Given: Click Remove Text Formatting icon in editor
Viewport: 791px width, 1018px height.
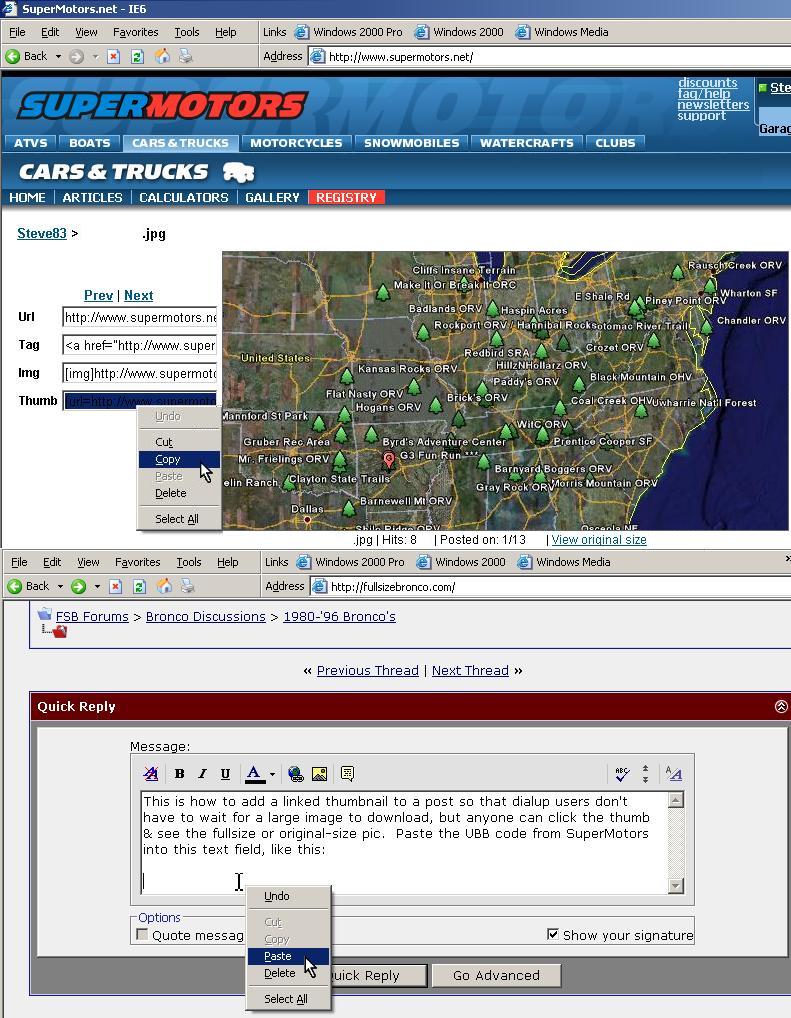Looking at the screenshot, I should [x=151, y=773].
